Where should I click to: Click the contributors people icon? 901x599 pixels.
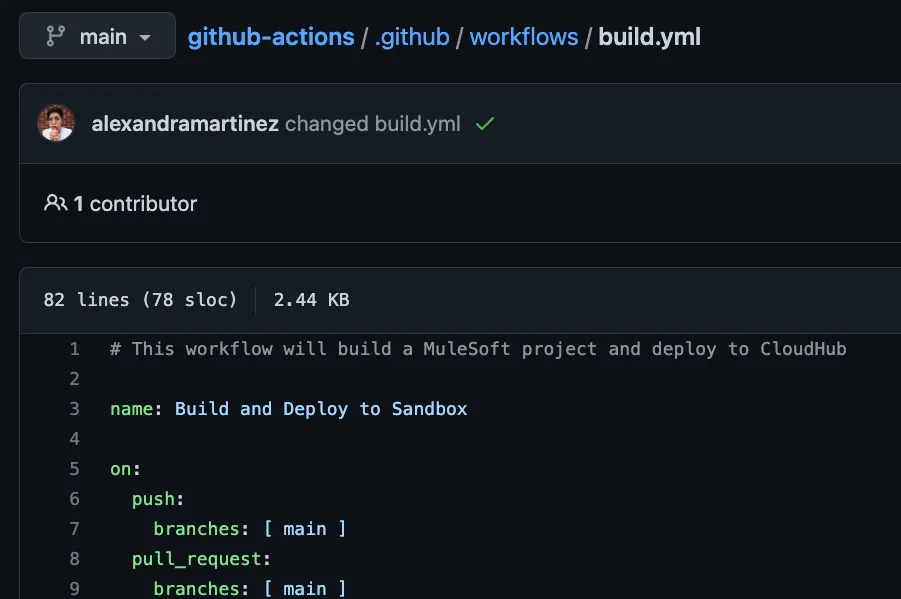coord(55,203)
